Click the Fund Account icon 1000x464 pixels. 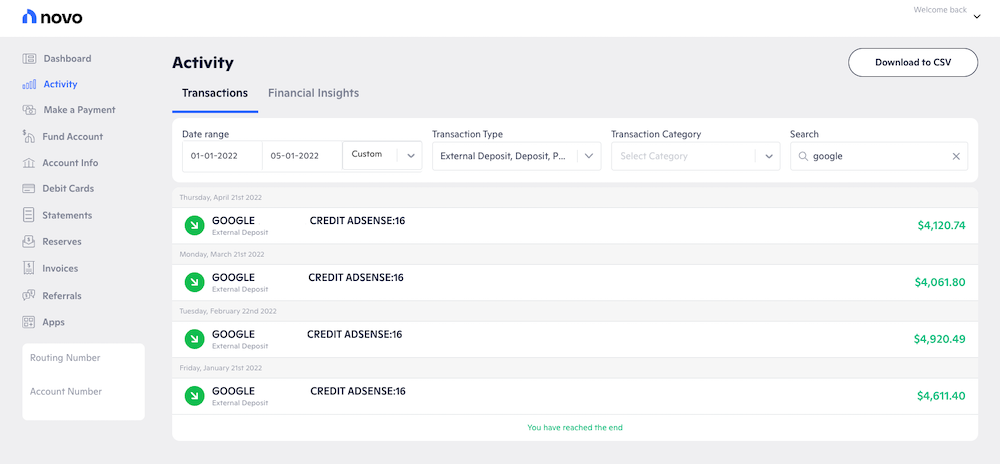point(29,136)
